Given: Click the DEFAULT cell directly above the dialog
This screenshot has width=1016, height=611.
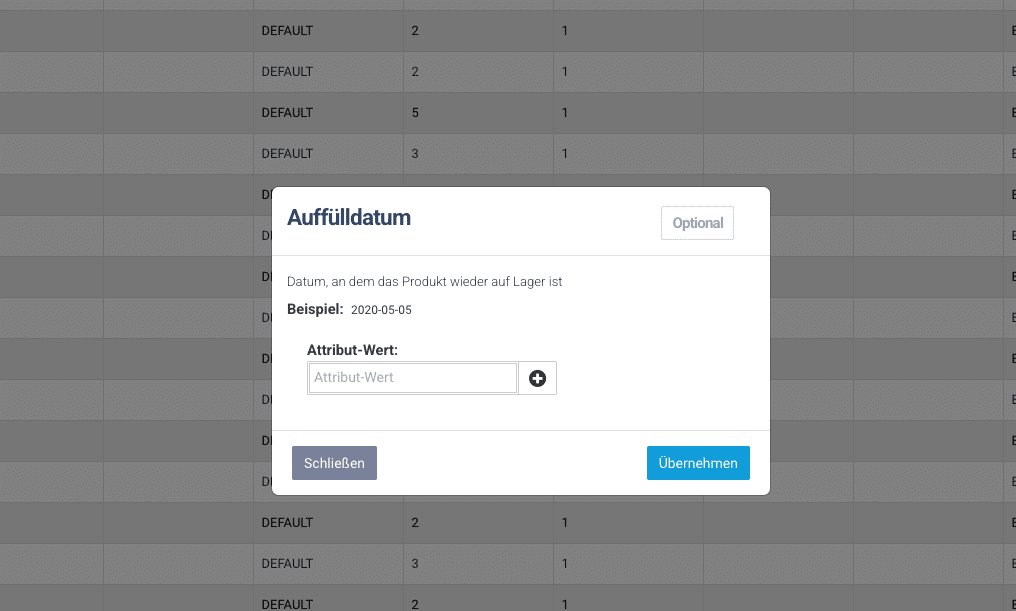Looking at the screenshot, I should pyautogui.click(x=287, y=154).
